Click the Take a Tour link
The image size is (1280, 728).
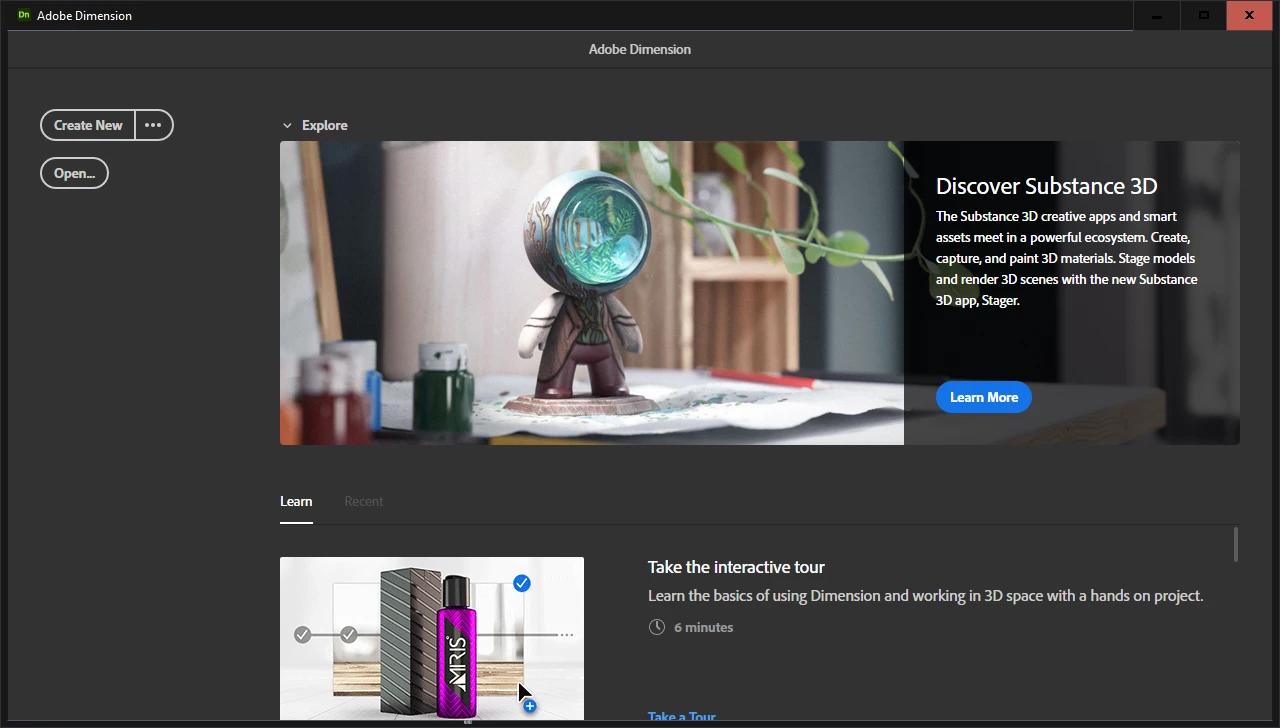click(x=682, y=716)
